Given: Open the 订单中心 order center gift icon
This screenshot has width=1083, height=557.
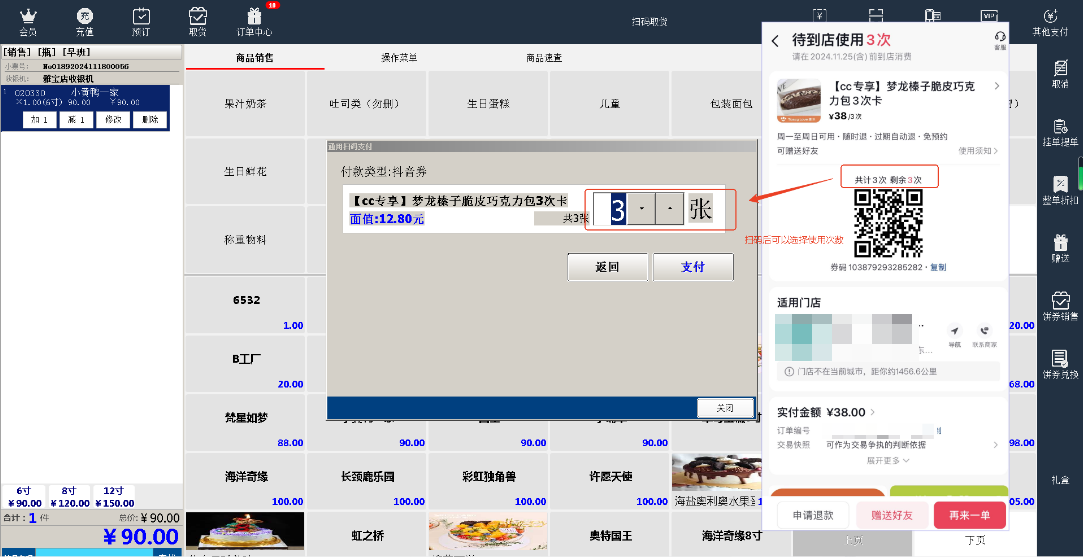Looking at the screenshot, I should pos(255,22).
